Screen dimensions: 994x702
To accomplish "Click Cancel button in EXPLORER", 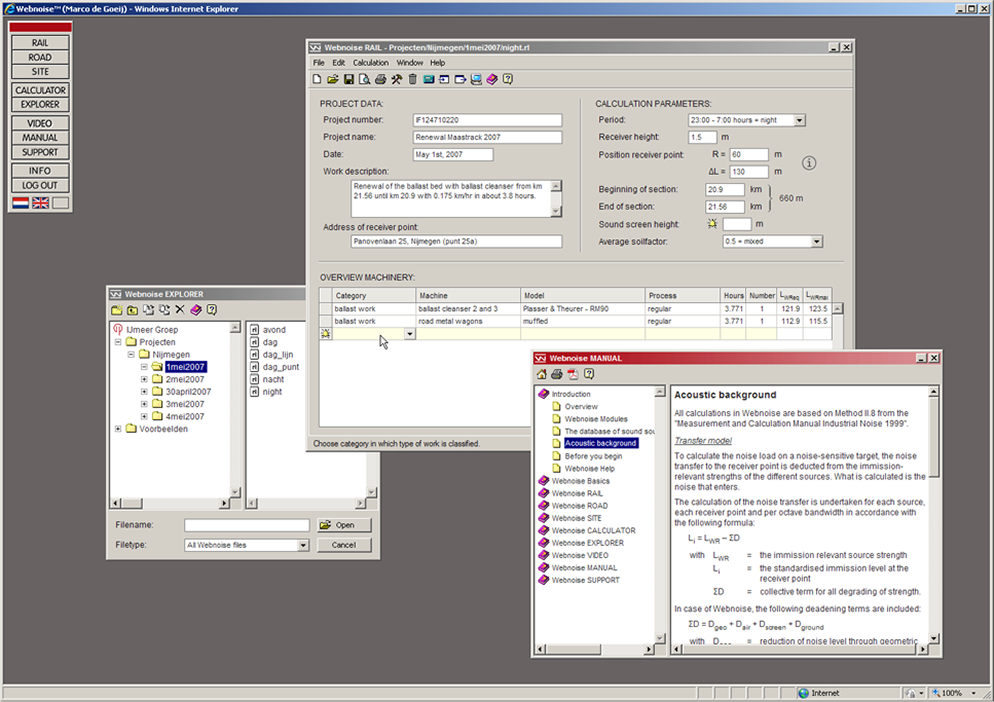I will click(x=344, y=545).
